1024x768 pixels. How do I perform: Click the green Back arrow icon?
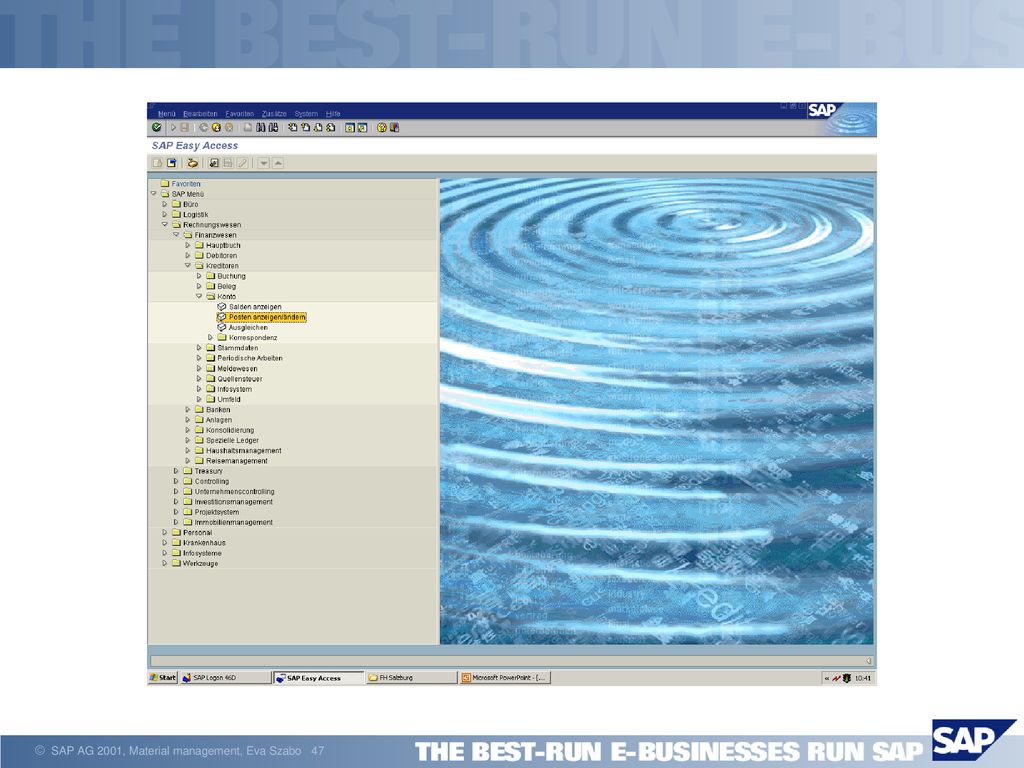(203, 127)
